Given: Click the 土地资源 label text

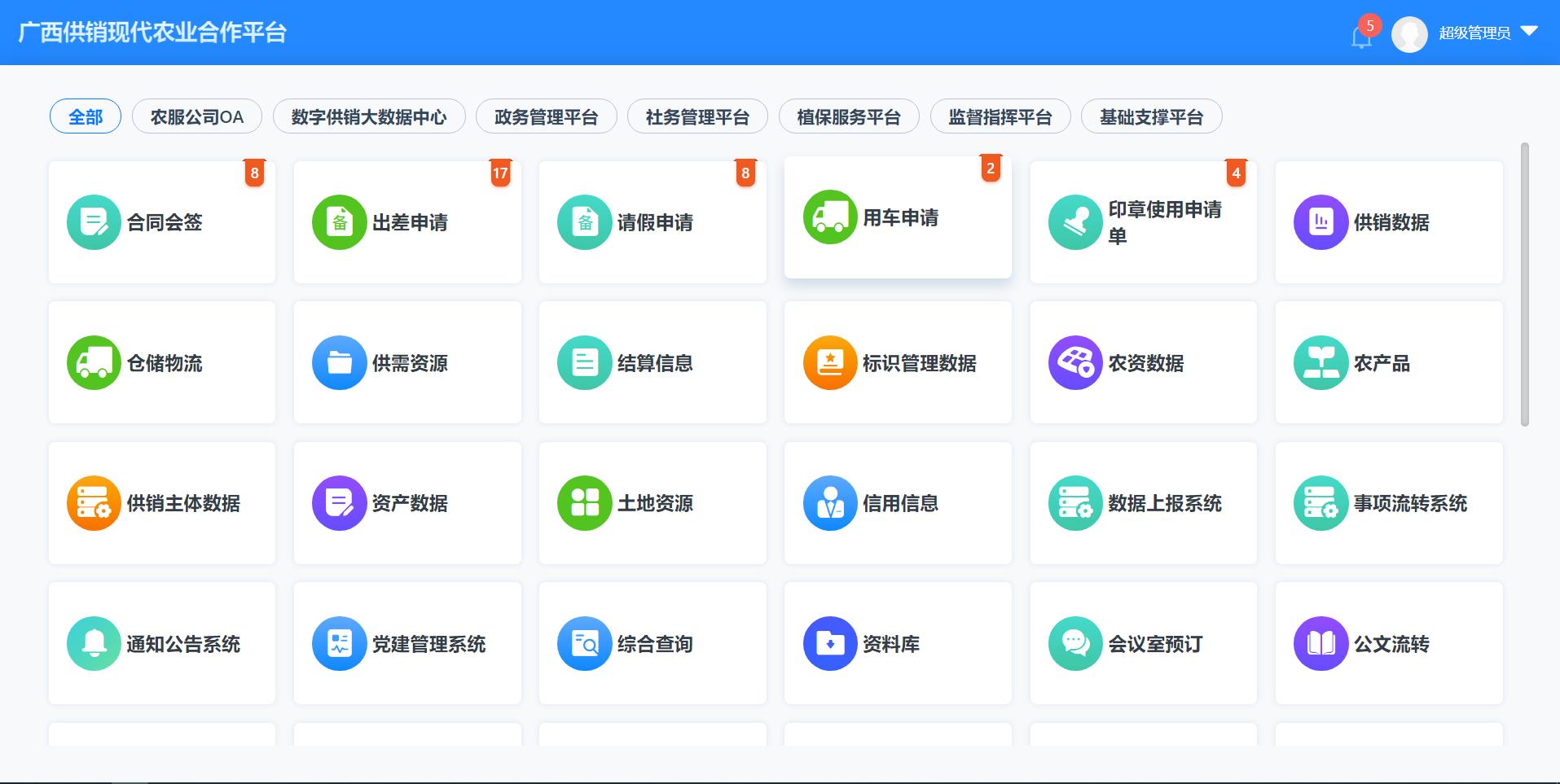Looking at the screenshot, I should pos(655,503).
